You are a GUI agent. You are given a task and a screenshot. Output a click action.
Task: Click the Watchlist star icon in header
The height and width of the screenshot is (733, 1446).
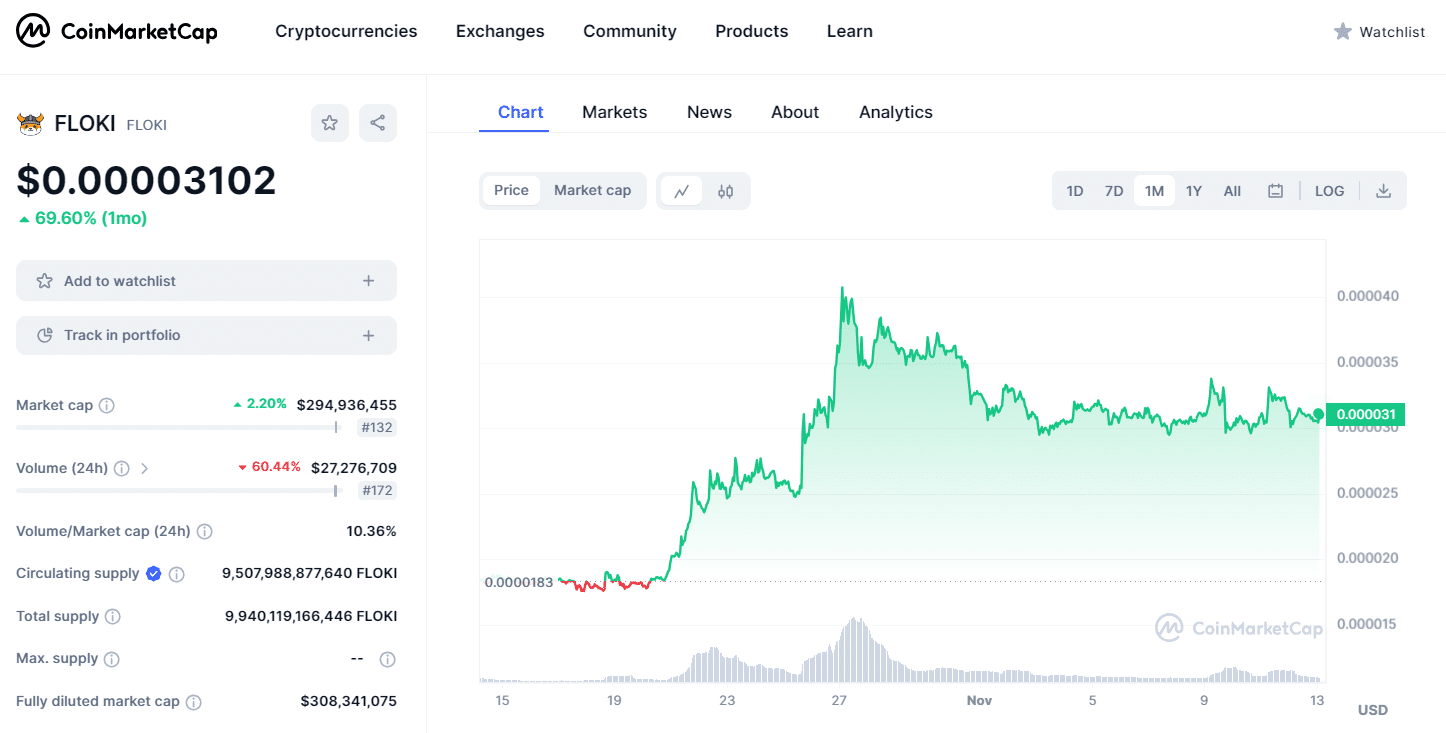click(1343, 32)
